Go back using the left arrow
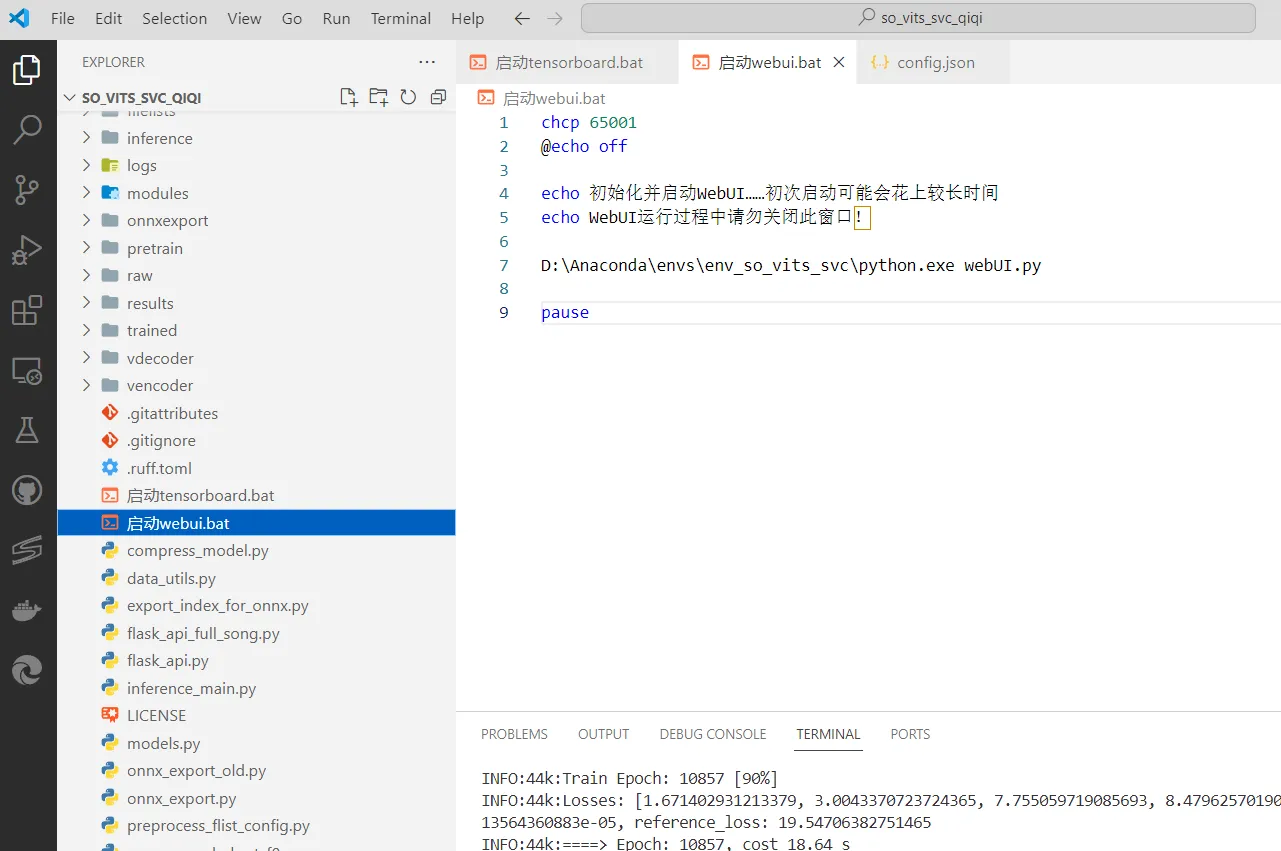Screen dimensions: 1281x851 (521, 18)
